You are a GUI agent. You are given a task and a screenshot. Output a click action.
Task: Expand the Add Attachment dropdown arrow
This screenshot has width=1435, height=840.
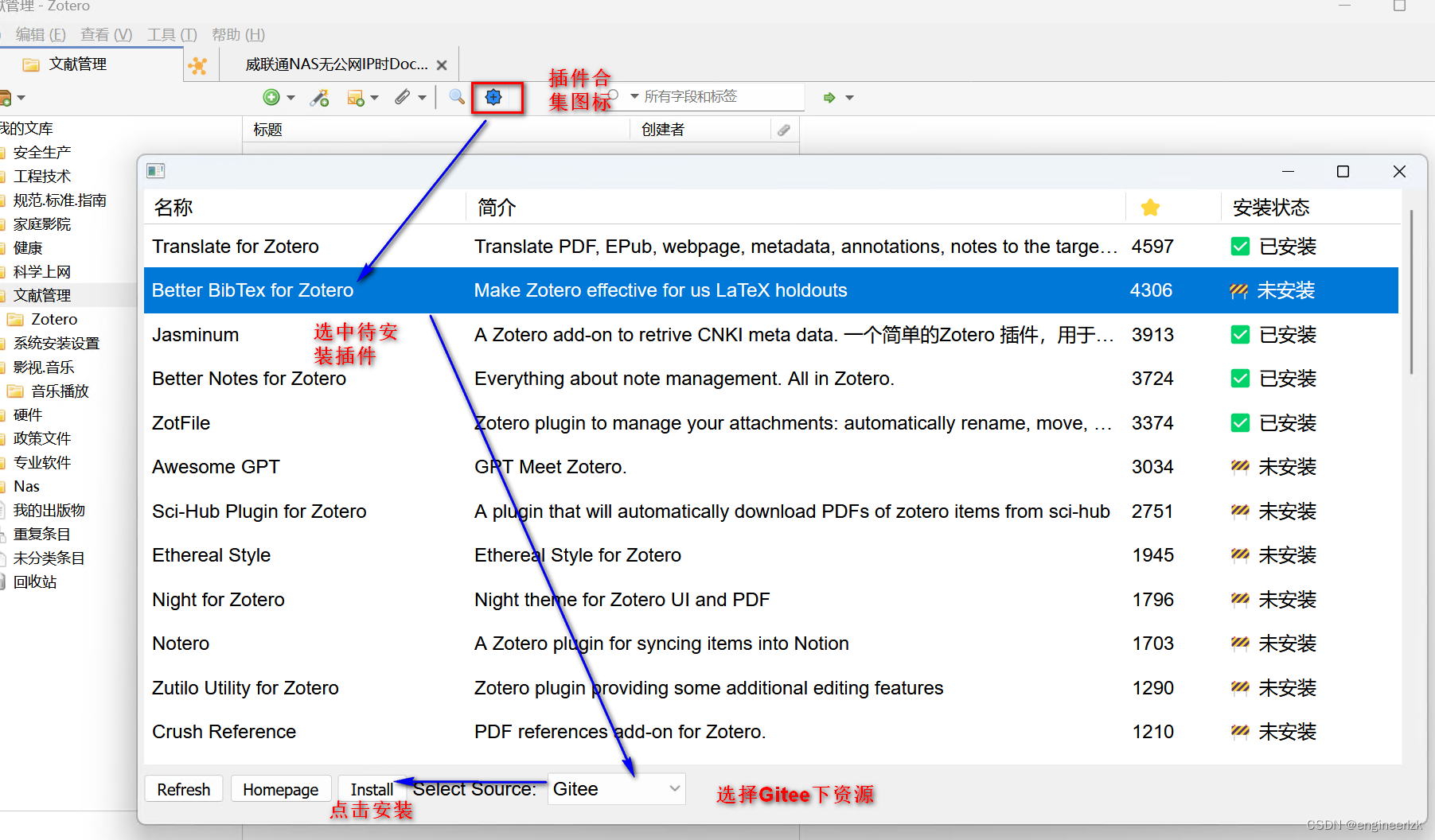[x=422, y=98]
